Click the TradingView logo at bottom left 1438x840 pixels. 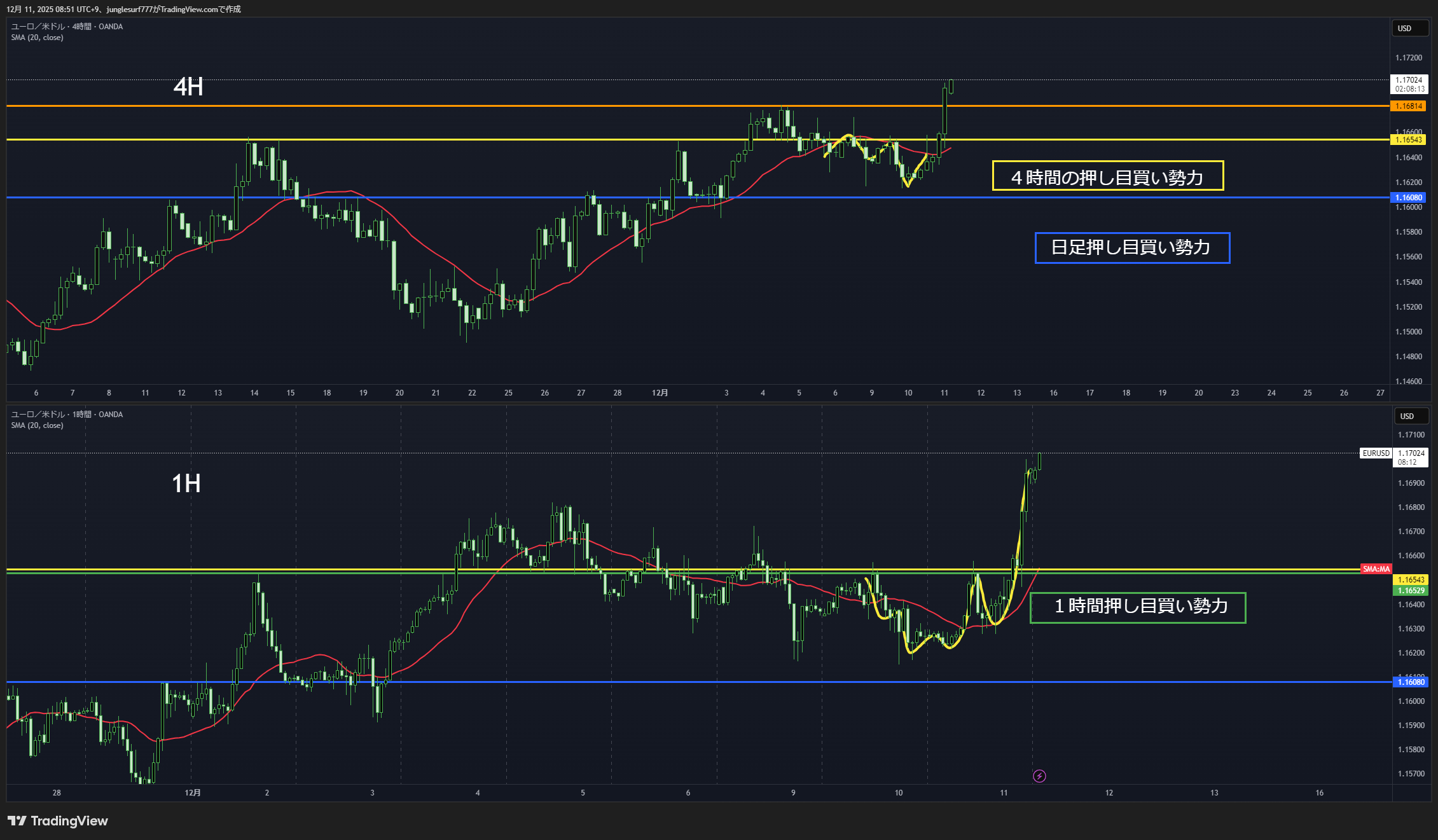[x=57, y=821]
